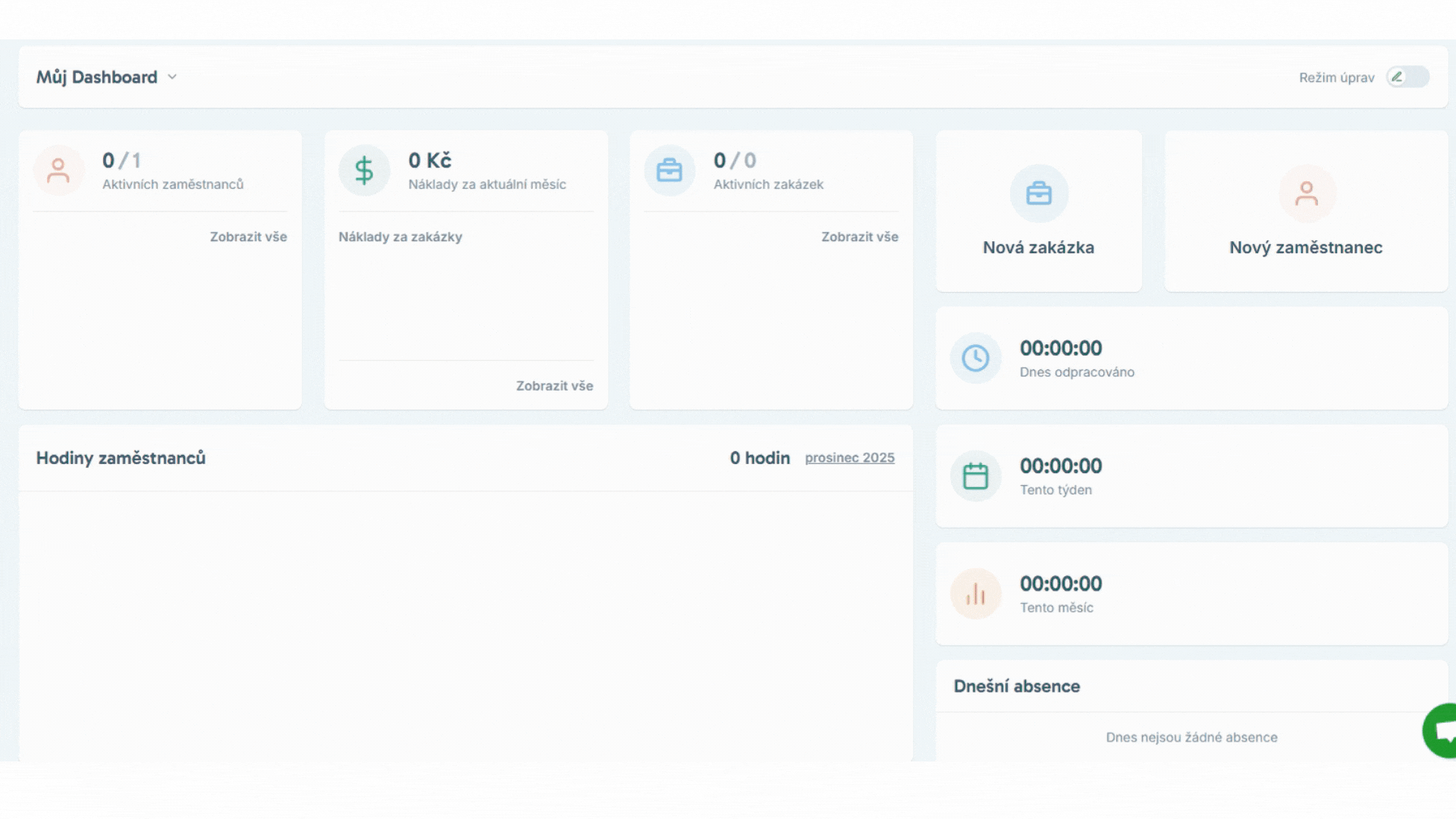Click Zobrazit vše under Náklady za zakázky
This screenshot has width=1456, height=819.
pyautogui.click(x=554, y=386)
